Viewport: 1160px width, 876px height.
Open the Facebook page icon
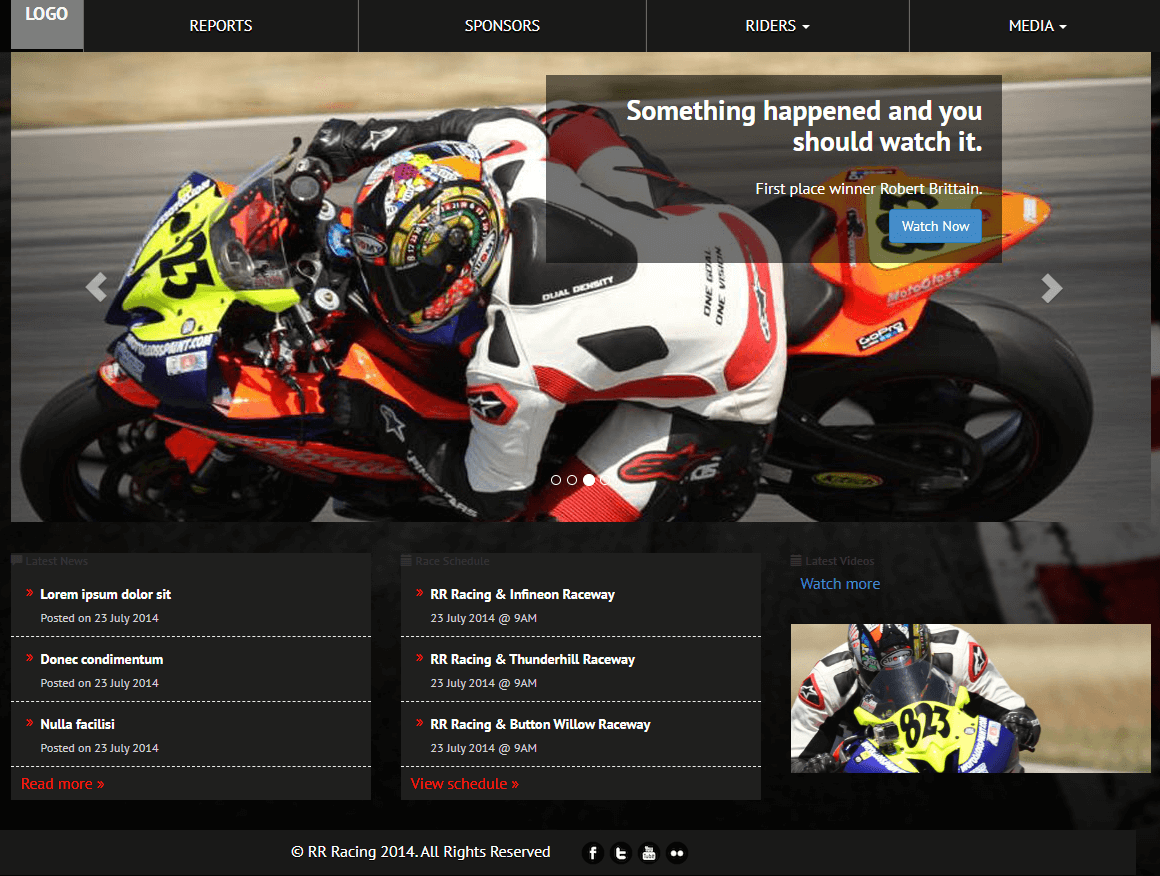(x=592, y=853)
